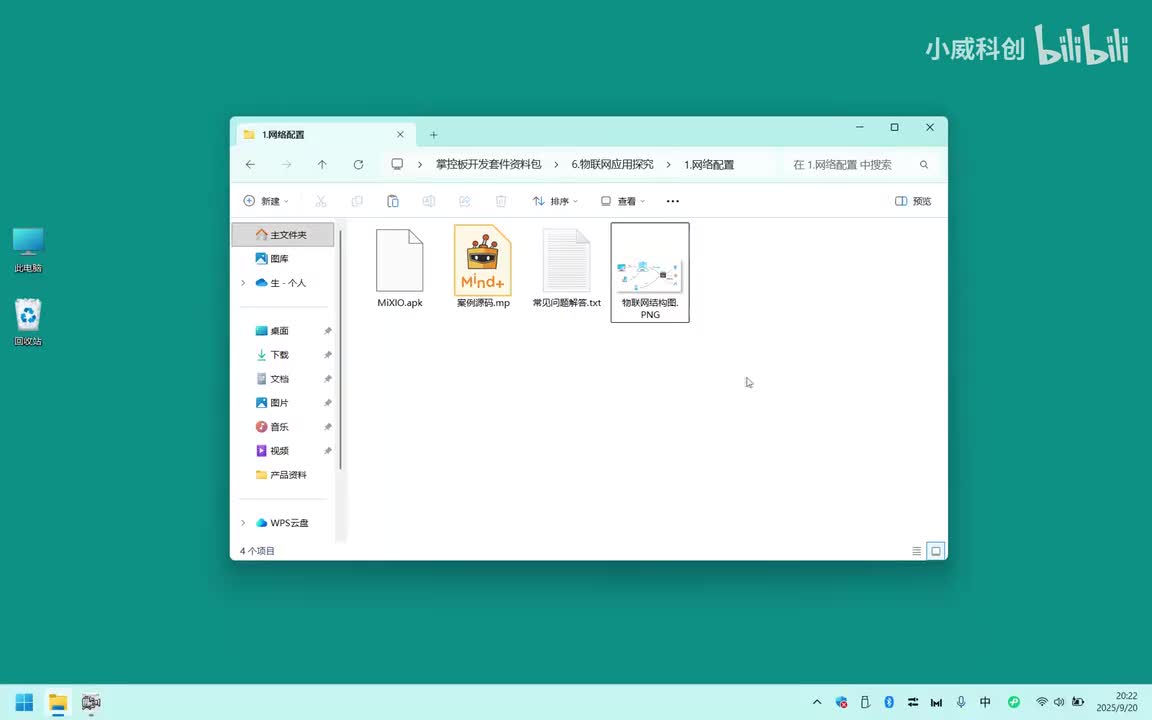Click the search magnifier icon
This screenshot has height=720, width=1152.
tap(924, 165)
